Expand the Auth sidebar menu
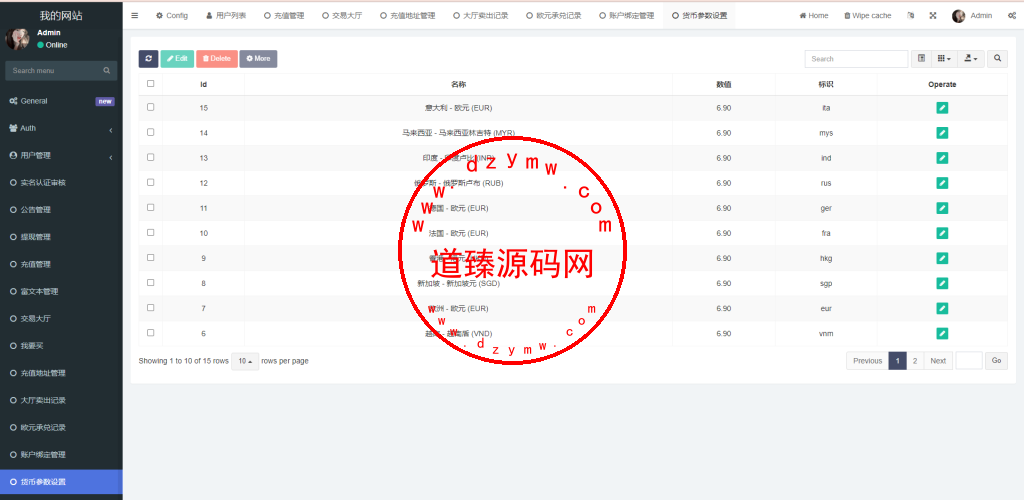1024x500 pixels. (x=61, y=129)
